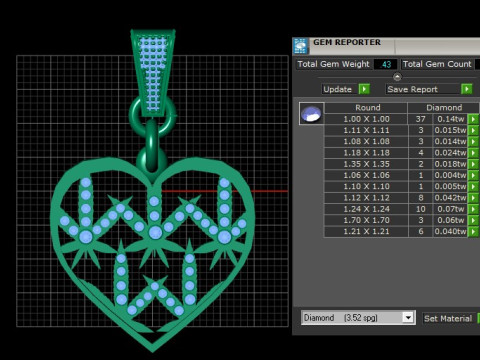The image size is (480, 360).
Task: Click the green arrow for the 1.35 X 1.35 row
Action: pos(473,164)
